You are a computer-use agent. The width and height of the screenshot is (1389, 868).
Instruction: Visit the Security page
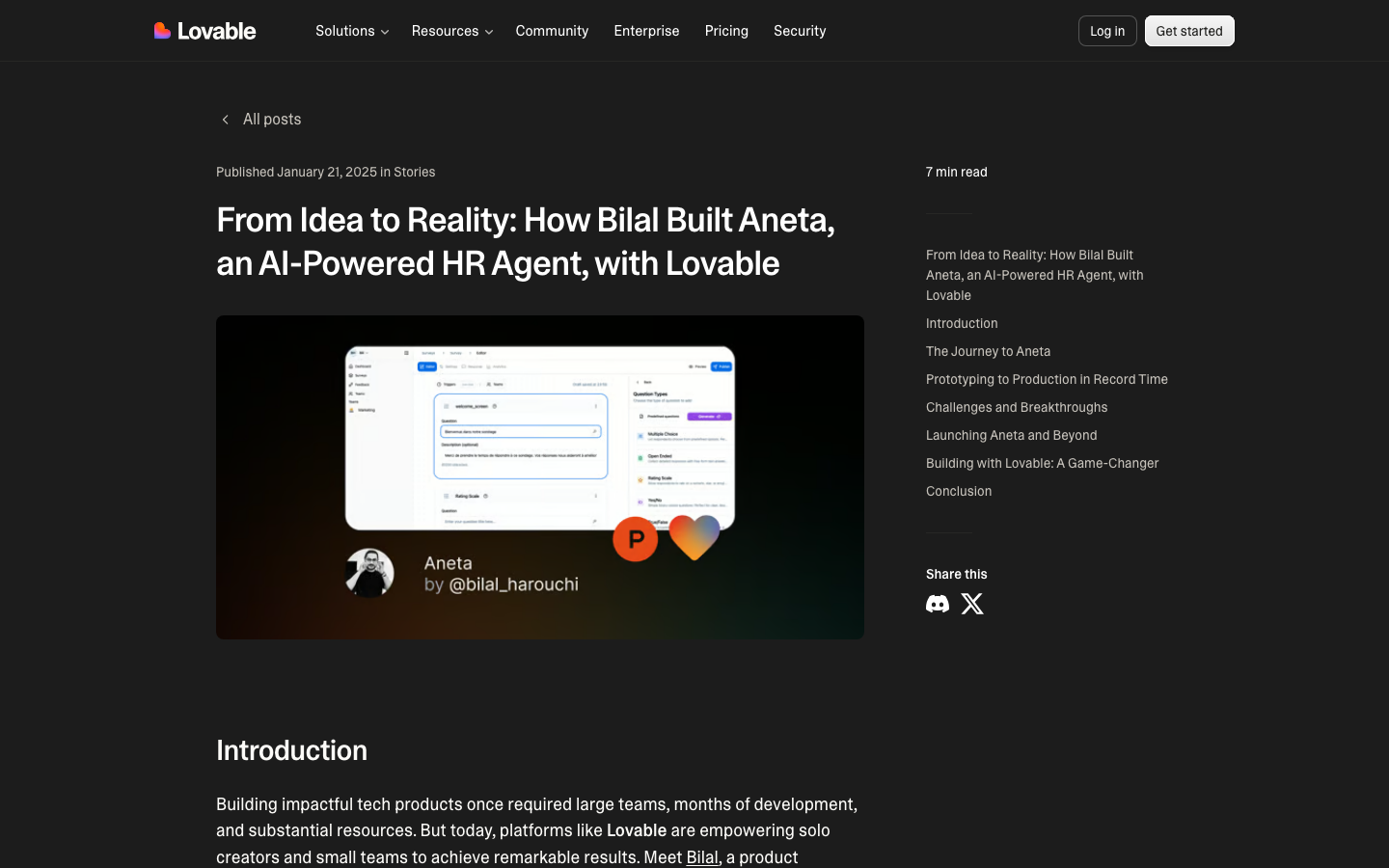(x=800, y=31)
